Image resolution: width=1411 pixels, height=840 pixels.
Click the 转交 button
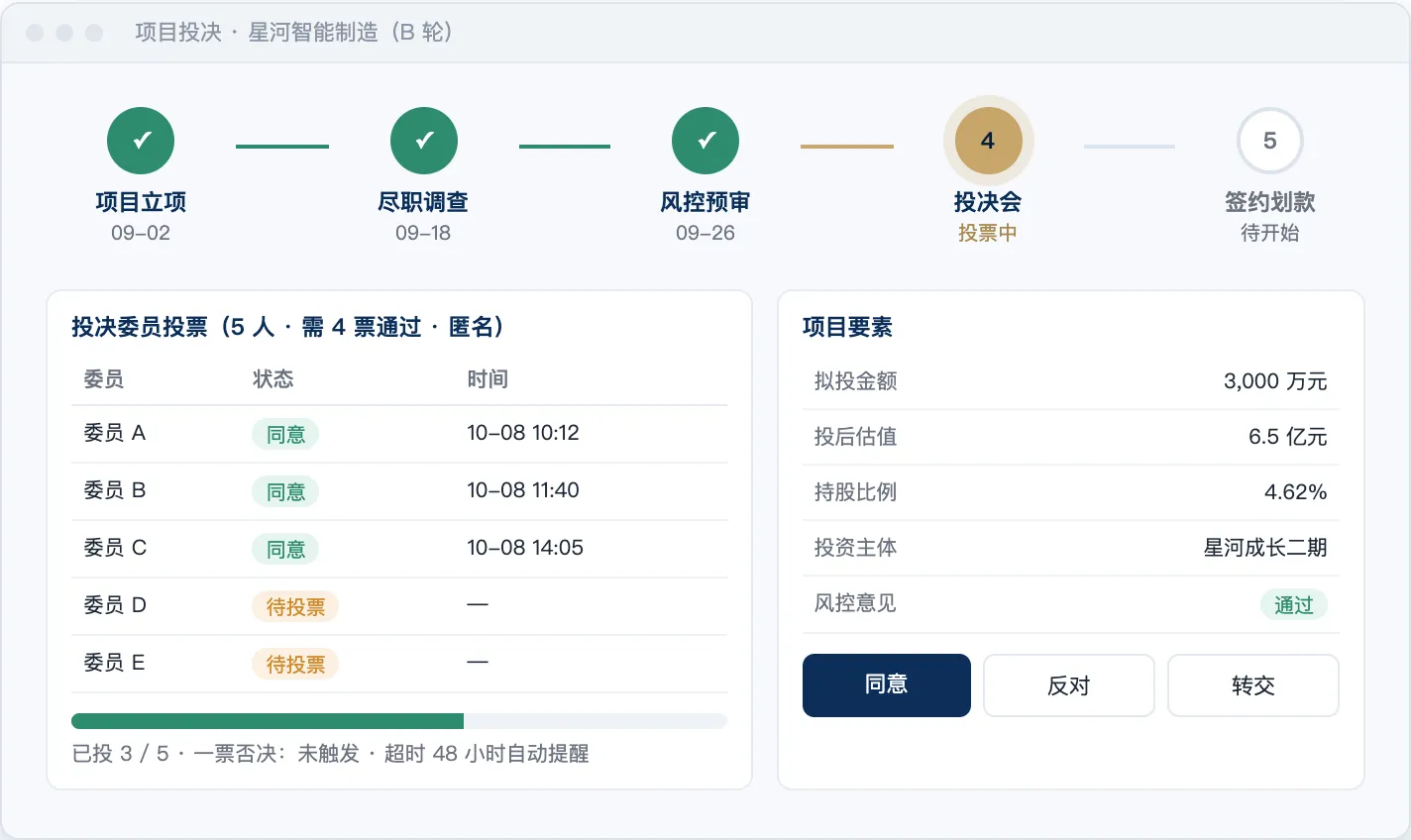pyautogui.click(x=1253, y=685)
